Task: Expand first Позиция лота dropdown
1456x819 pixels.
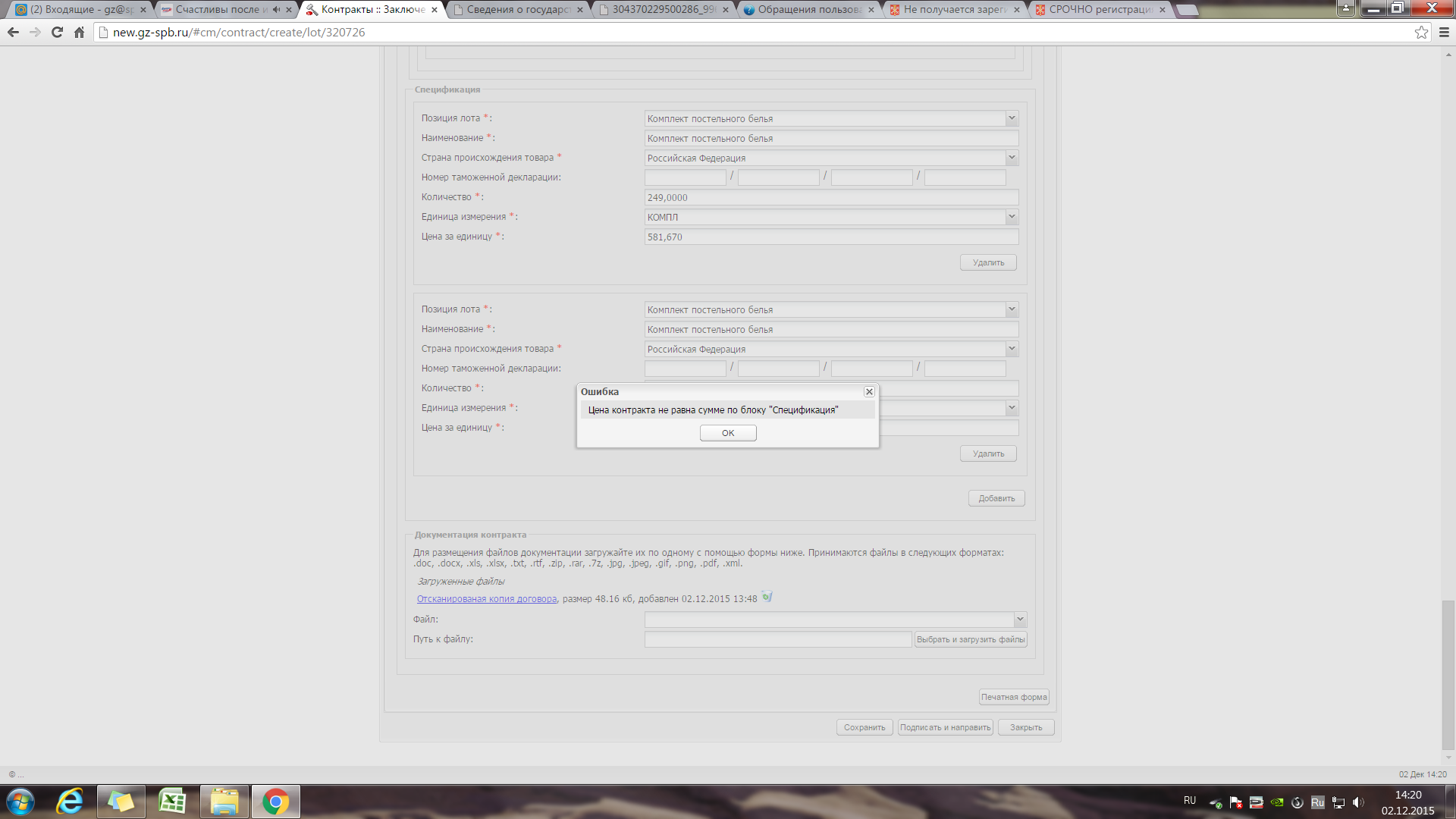Action: (1011, 118)
